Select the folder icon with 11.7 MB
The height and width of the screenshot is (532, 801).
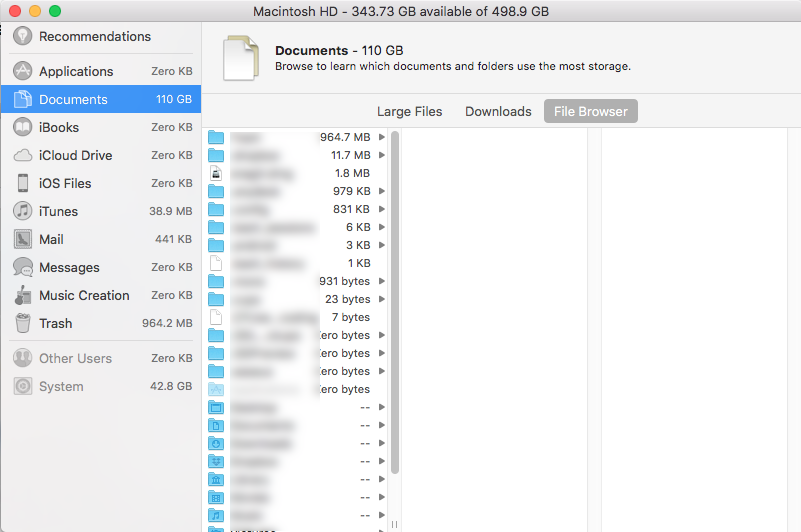pyautogui.click(x=216, y=155)
